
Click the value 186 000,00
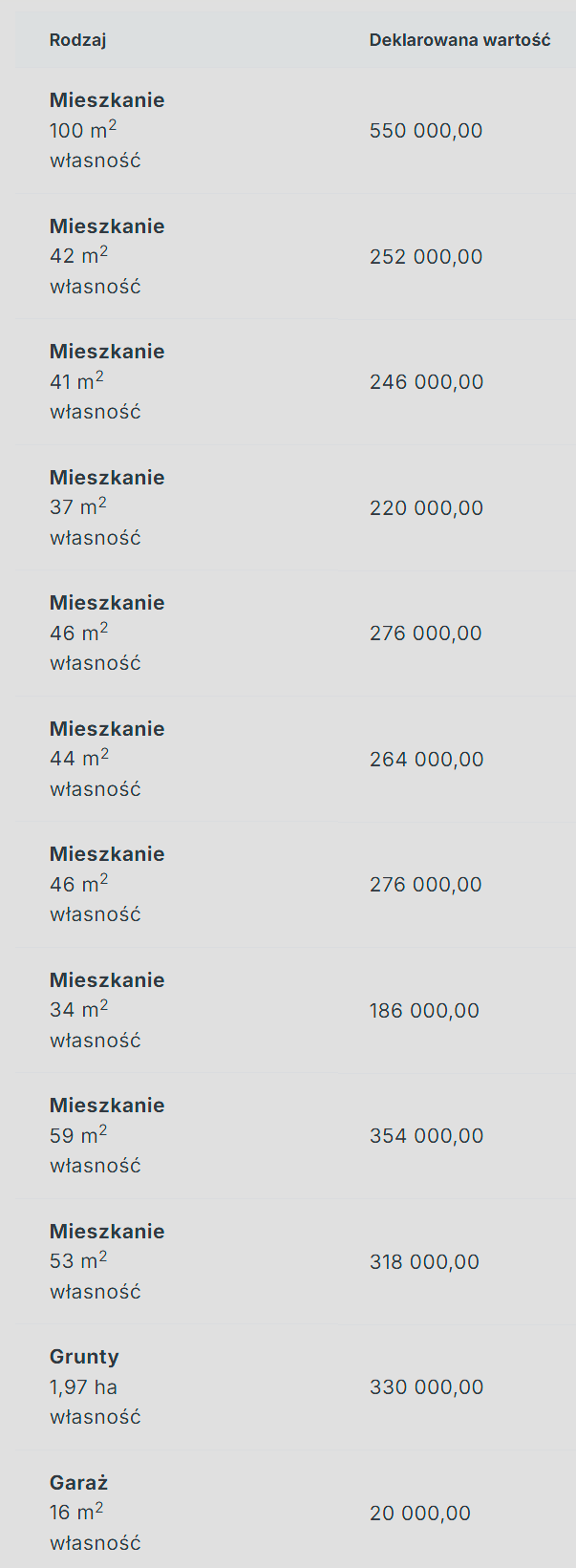tap(424, 1010)
